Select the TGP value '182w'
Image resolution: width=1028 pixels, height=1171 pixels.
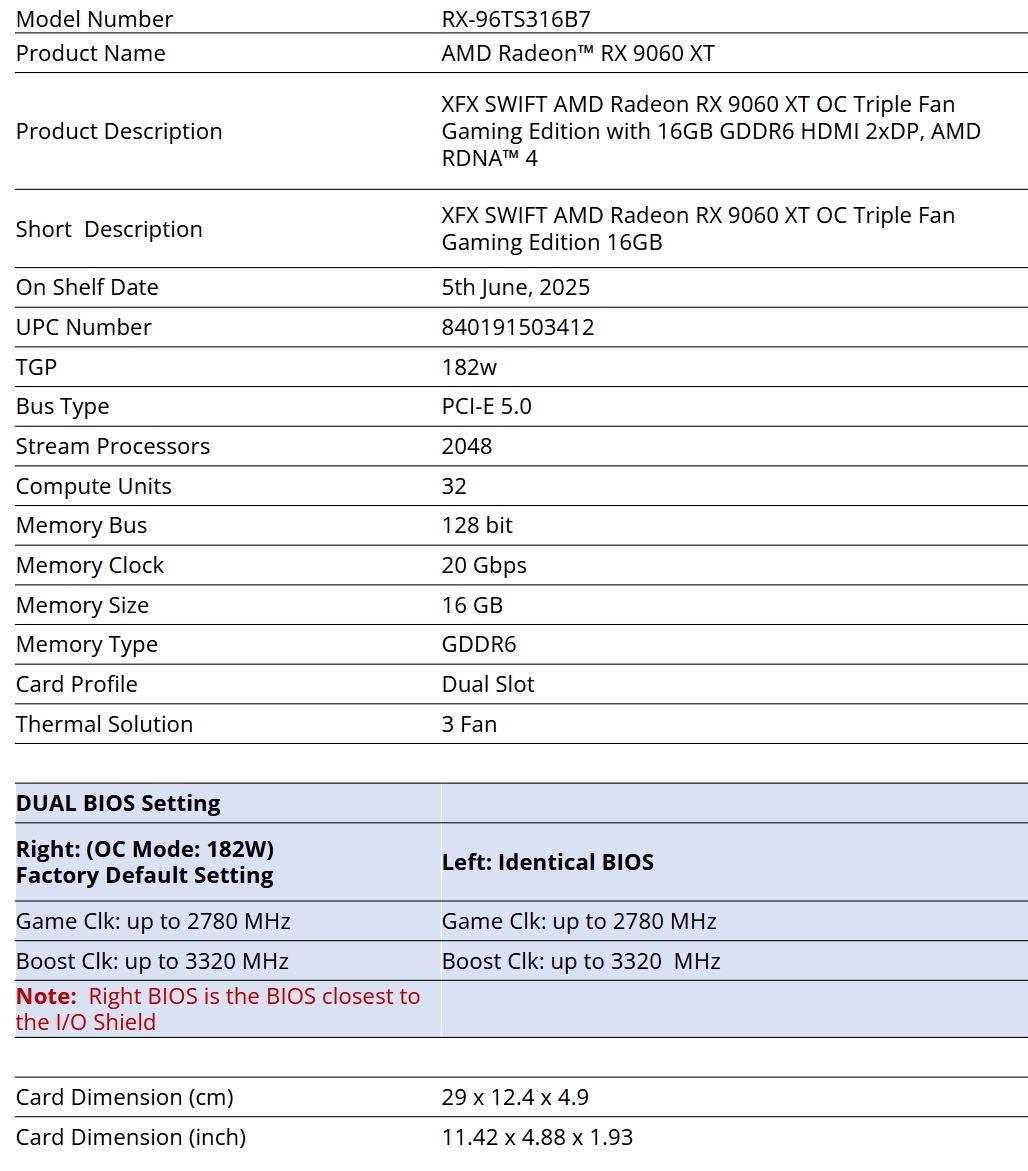[x=469, y=367]
